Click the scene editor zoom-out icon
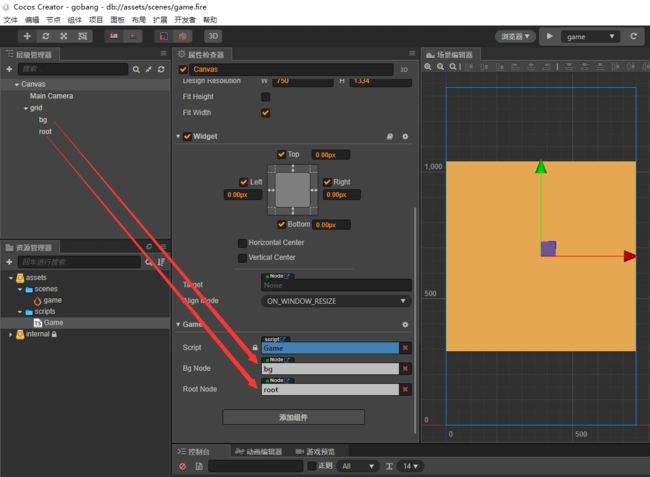 point(441,66)
